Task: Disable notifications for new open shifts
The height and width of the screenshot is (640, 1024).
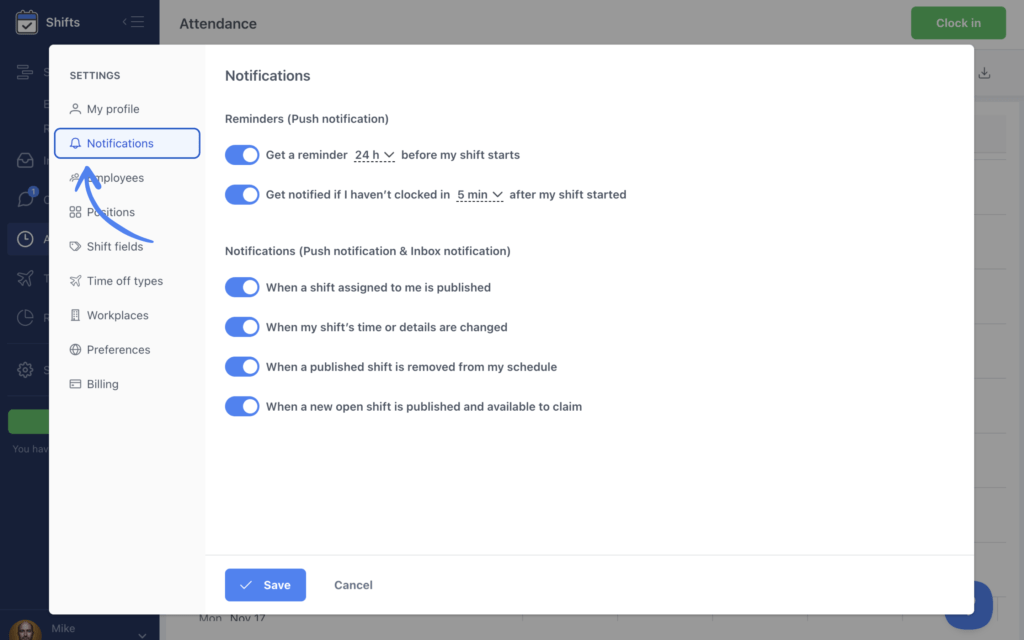Action: coord(242,406)
